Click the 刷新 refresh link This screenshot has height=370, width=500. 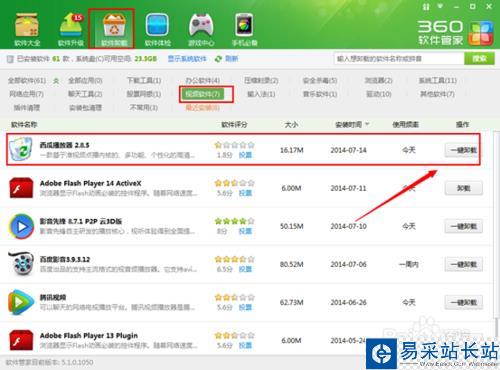point(232,59)
